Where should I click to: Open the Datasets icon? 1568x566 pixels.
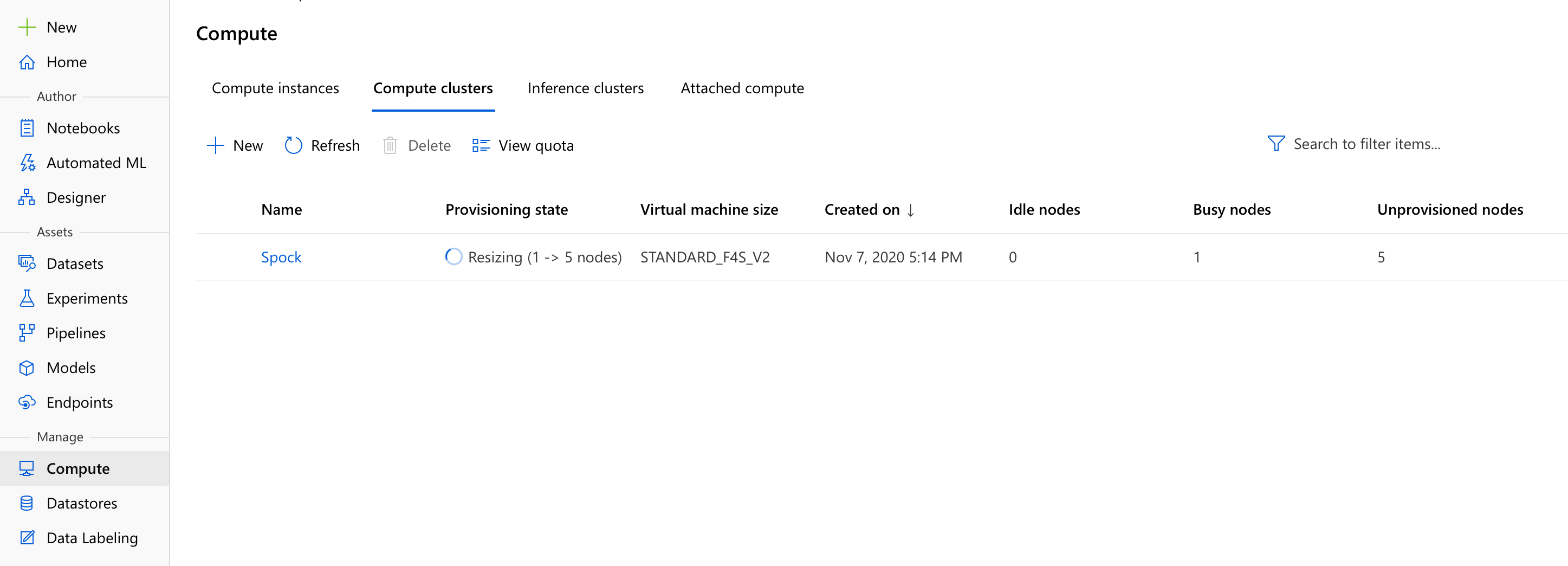pyautogui.click(x=28, y=263)
